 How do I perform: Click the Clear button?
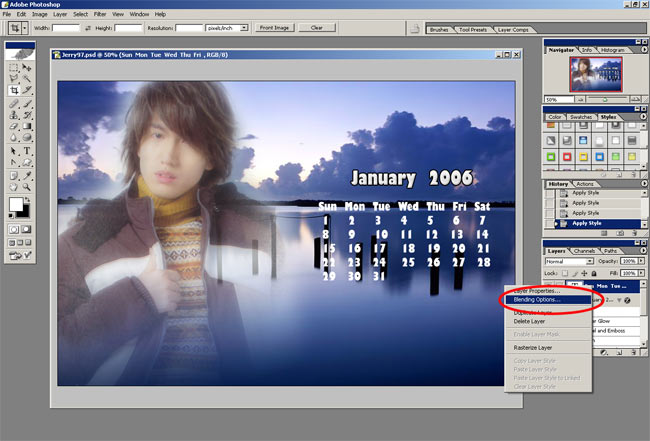tap(317, 28)
